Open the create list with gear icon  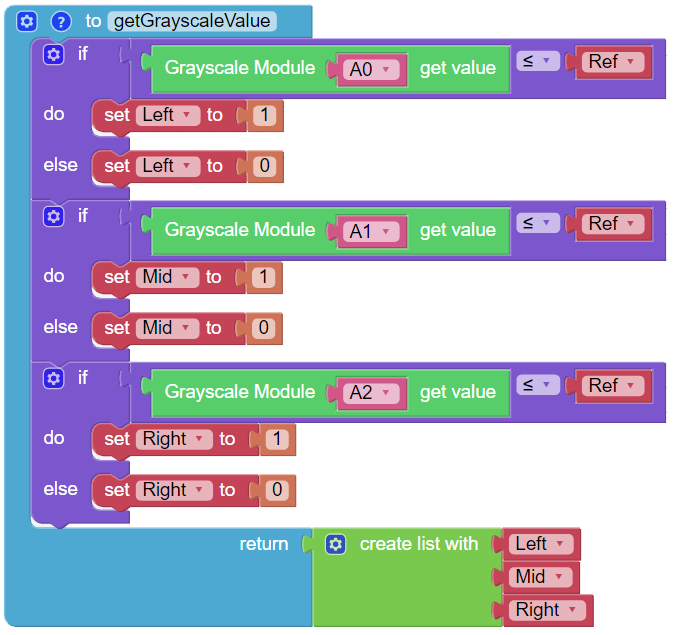pyautogui.click(x=336, y=544)
